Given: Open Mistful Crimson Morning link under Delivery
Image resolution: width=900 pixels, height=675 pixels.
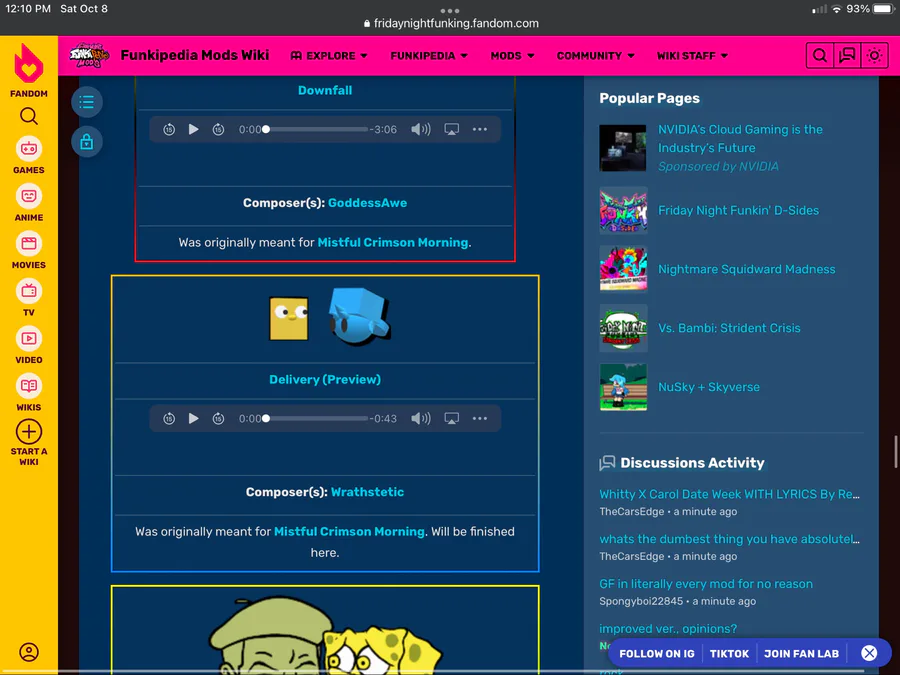Looking at the screenshot, I should (x=349, y=532).
